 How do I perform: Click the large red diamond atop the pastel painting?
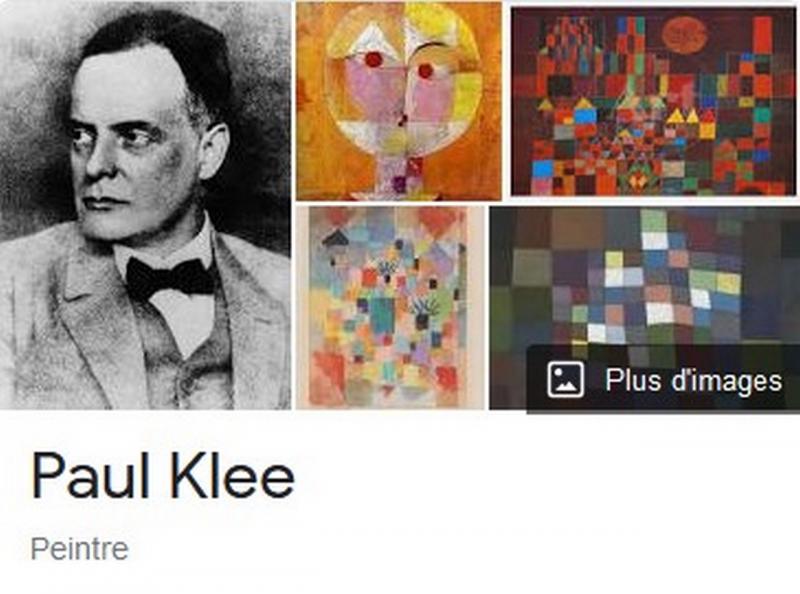(x=440, y=222)
